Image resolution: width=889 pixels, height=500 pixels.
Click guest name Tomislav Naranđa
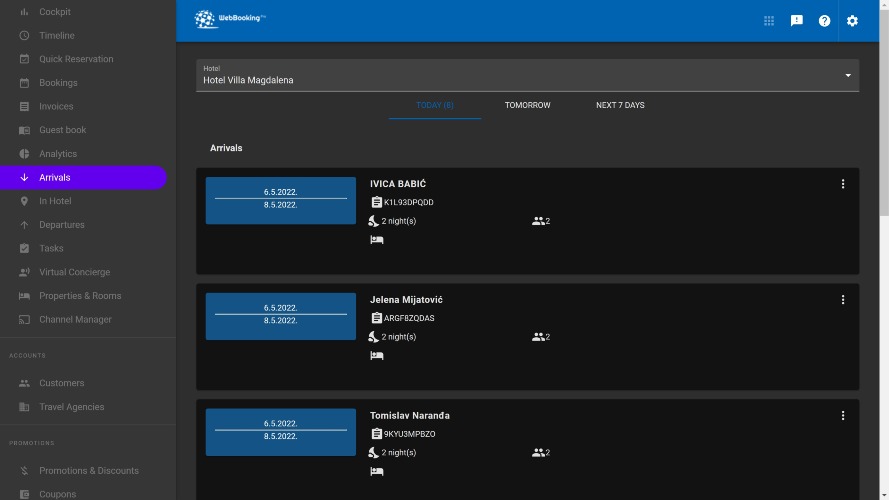click(x=410, y=416)
